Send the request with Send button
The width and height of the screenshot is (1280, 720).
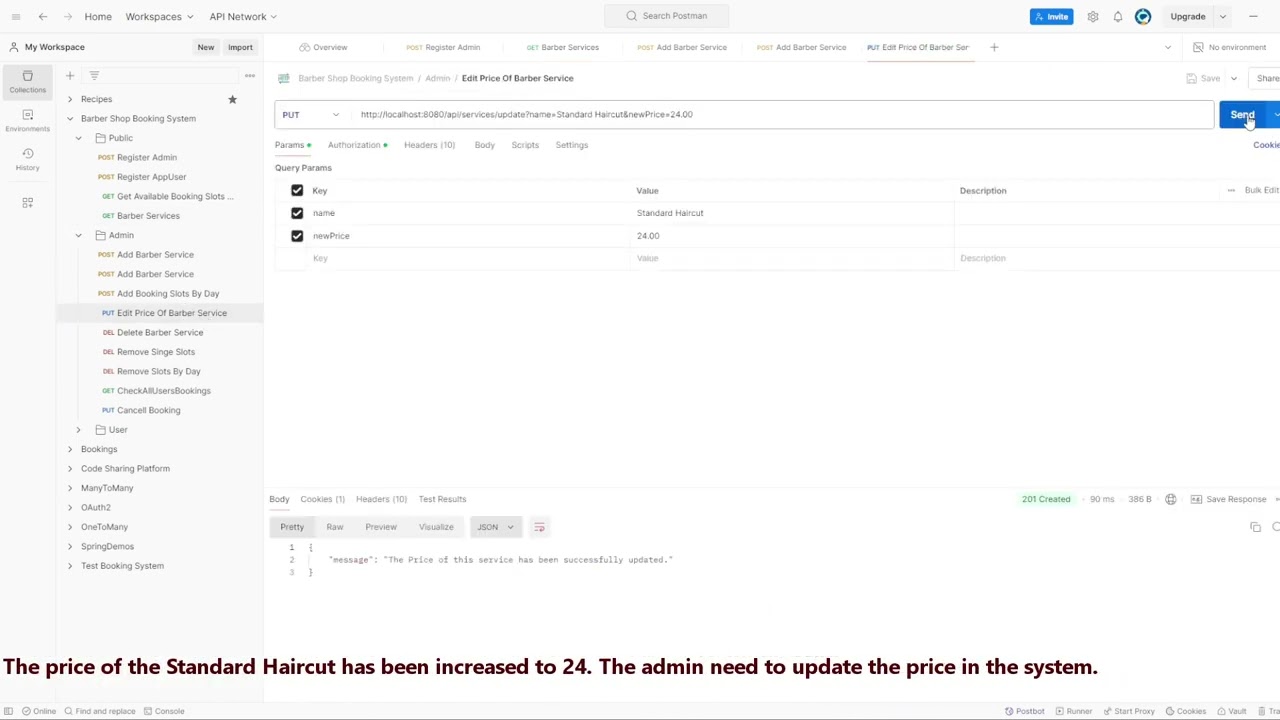(x=1242, y=115)
